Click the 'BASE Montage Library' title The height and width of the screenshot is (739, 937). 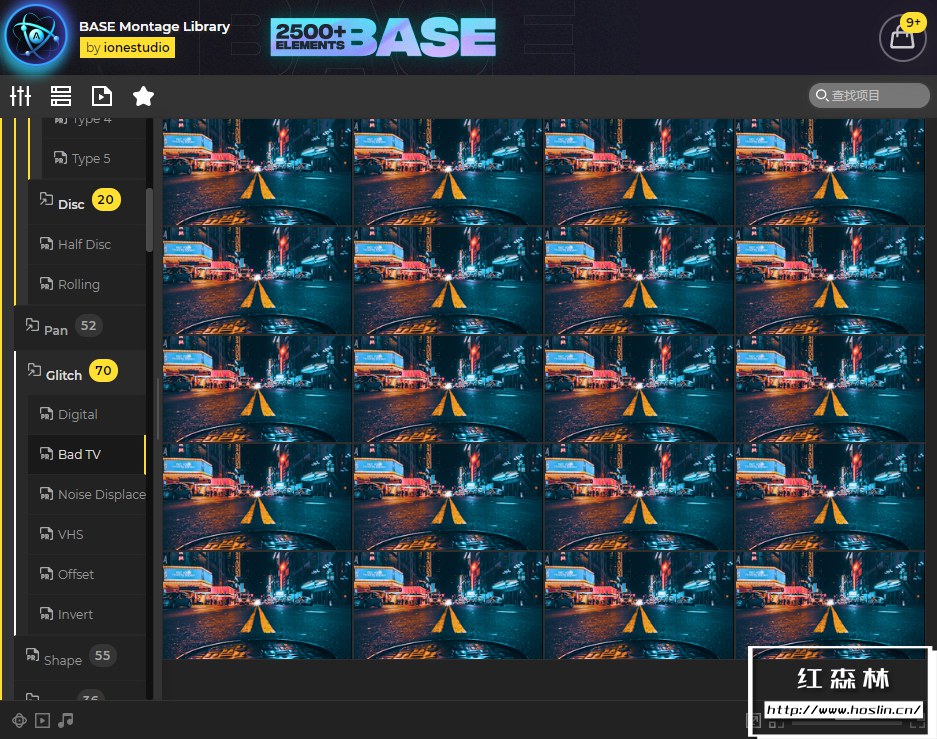(x=154, y=26)
